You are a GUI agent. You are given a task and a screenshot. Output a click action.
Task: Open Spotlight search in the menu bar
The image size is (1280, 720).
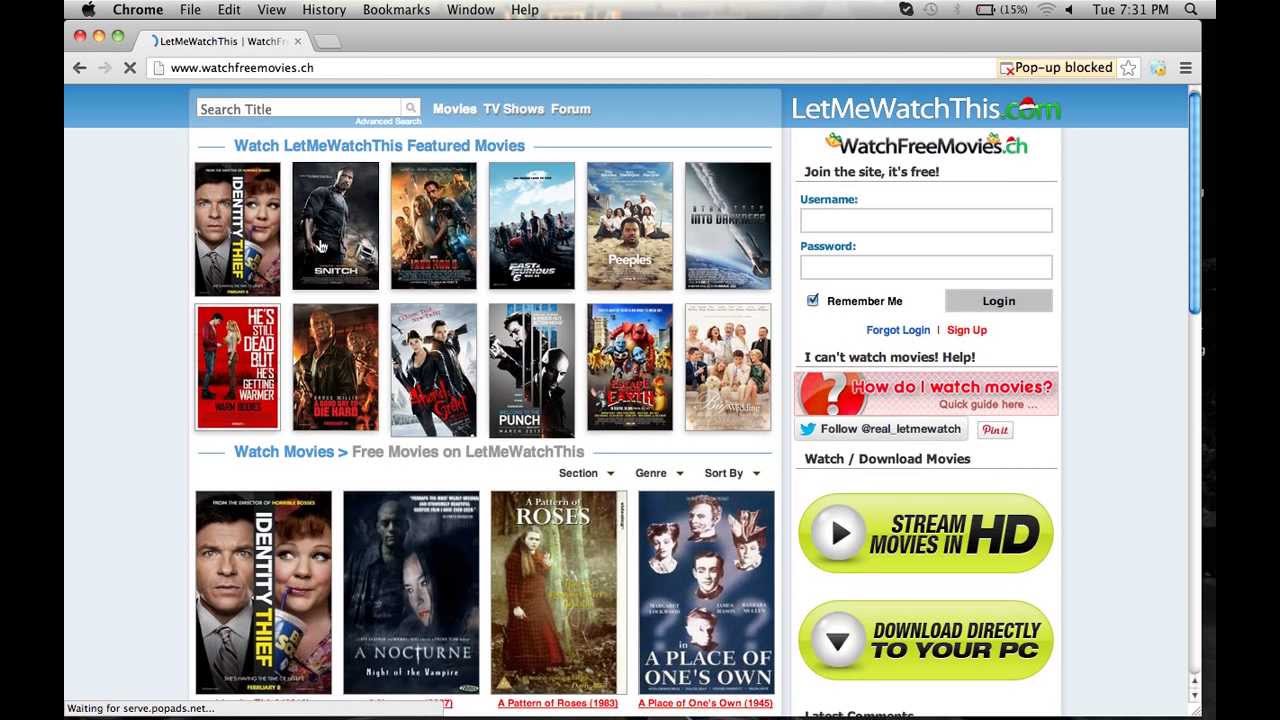pos(1191,9)
